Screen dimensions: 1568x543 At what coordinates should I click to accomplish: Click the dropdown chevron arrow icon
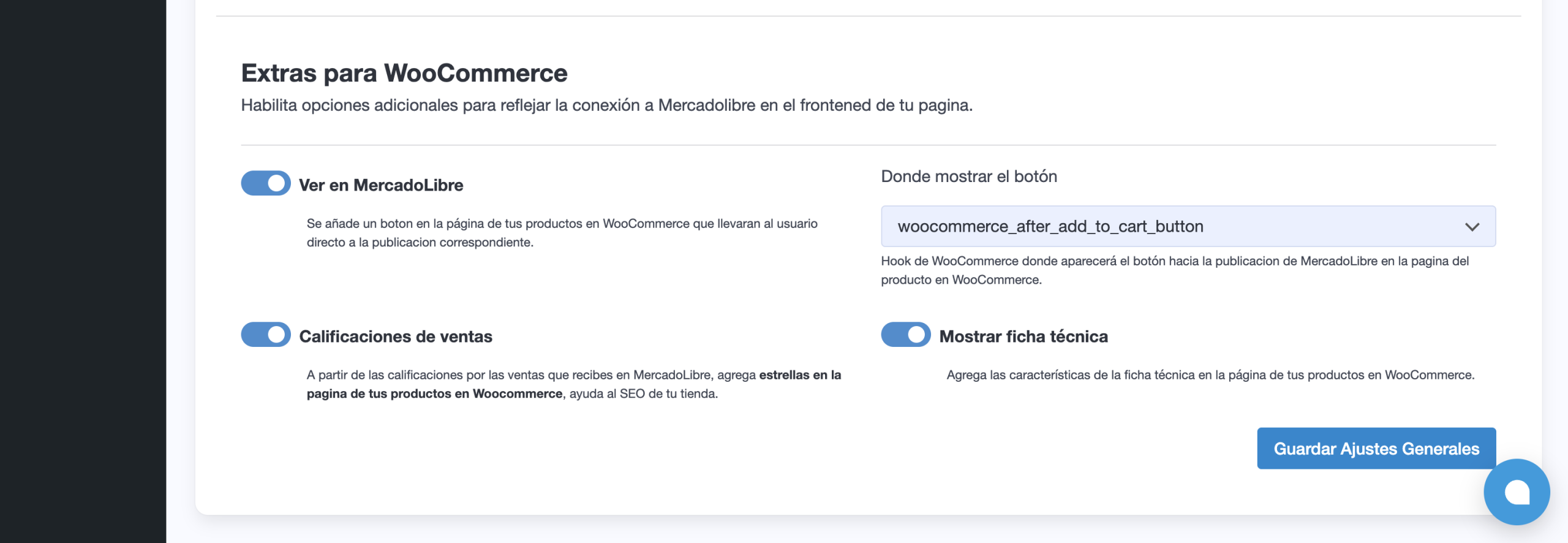tap(1472, 227)
